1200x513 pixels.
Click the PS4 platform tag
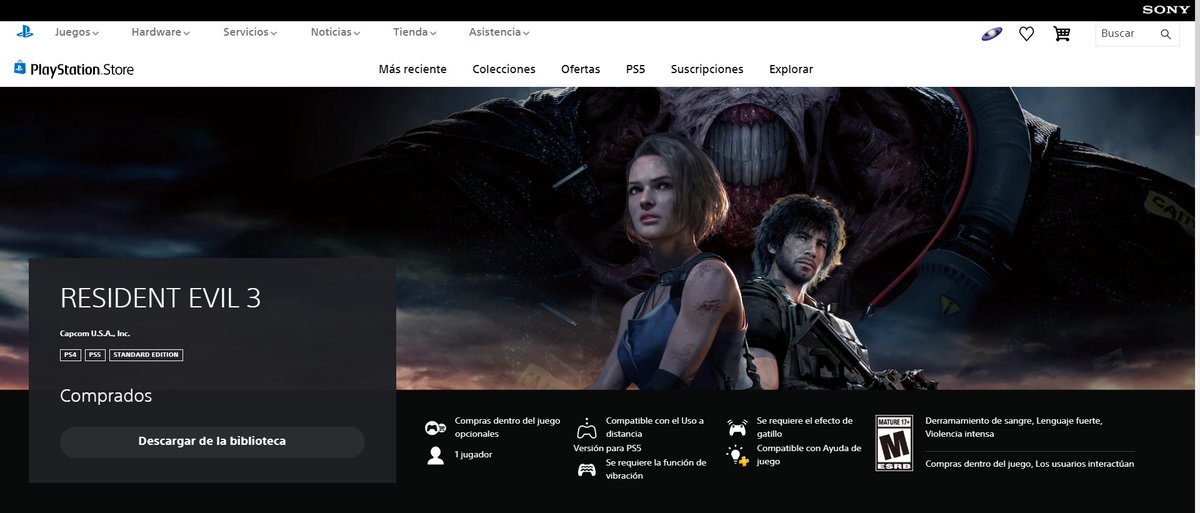point(70,355)
